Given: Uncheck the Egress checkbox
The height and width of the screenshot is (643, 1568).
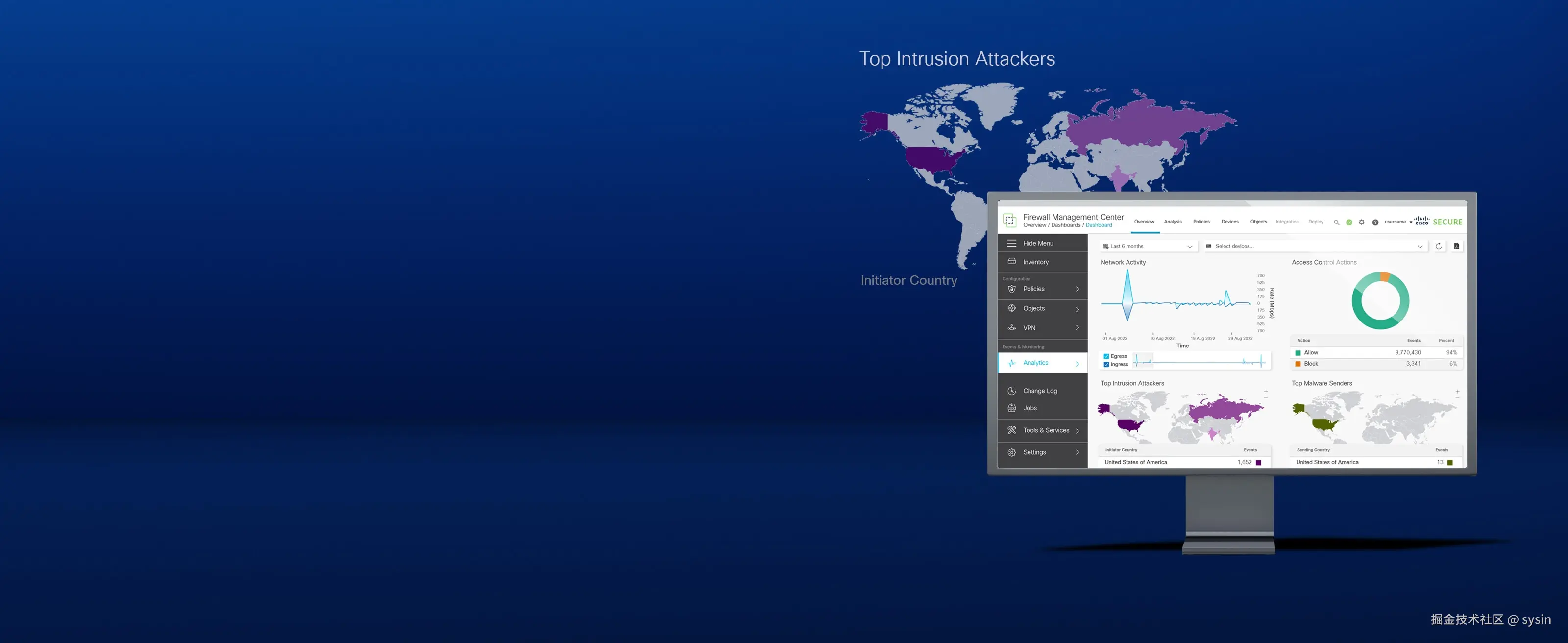Looking at the screenshot, I should pos(1106,356).
